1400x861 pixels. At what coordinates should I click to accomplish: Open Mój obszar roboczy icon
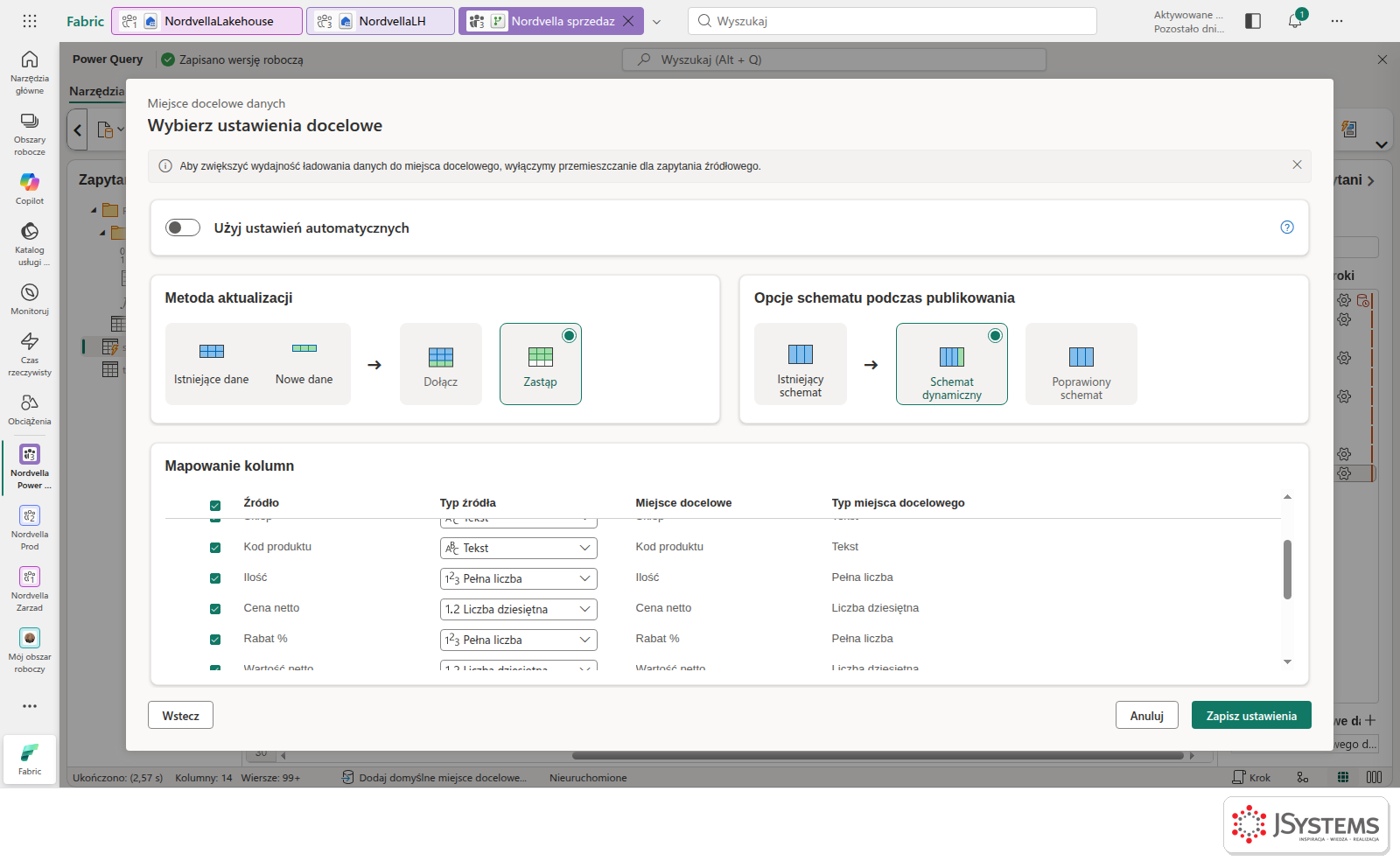[x=30, y=650]
